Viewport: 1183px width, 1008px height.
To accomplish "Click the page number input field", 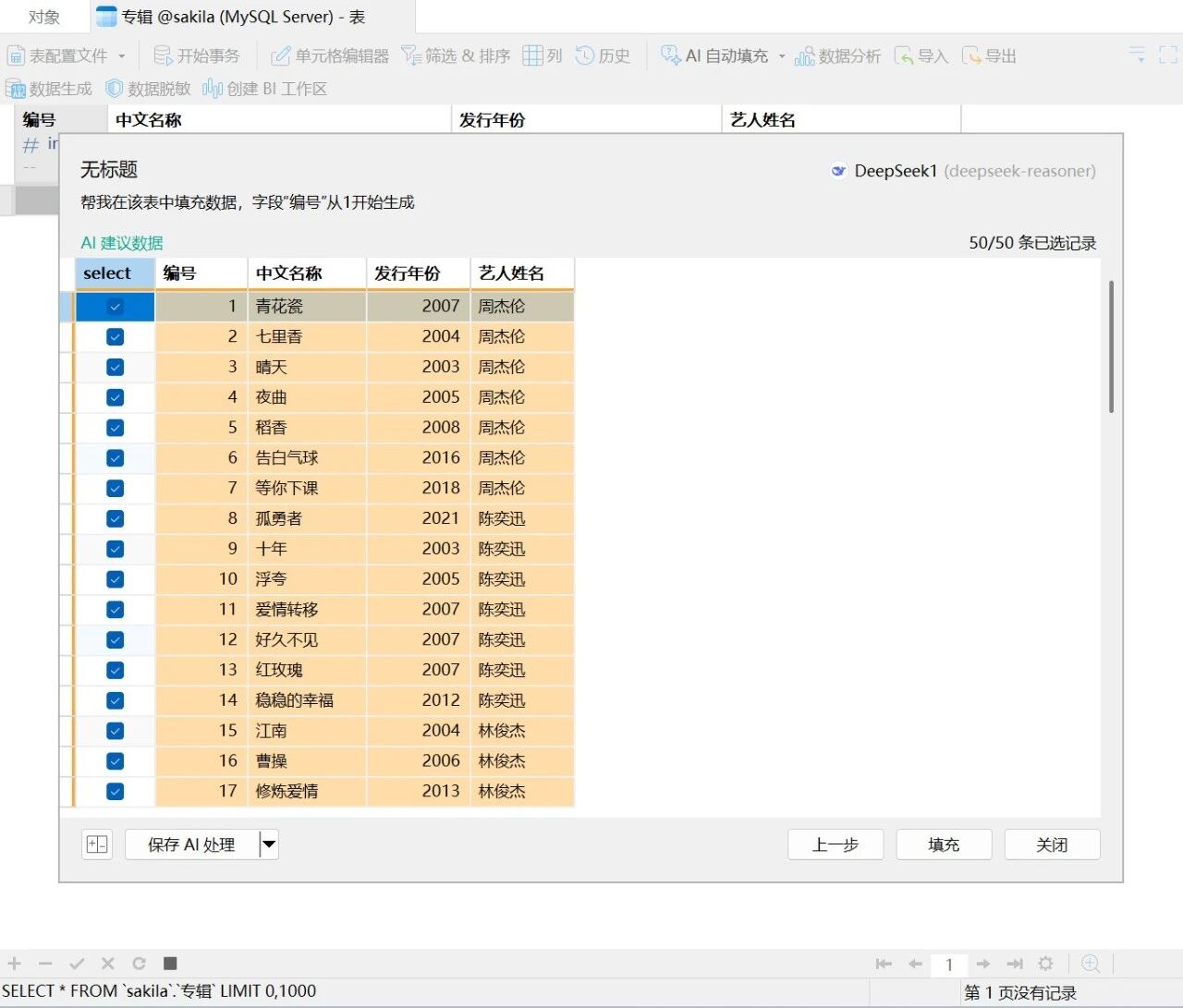I will tap(949, 965).
